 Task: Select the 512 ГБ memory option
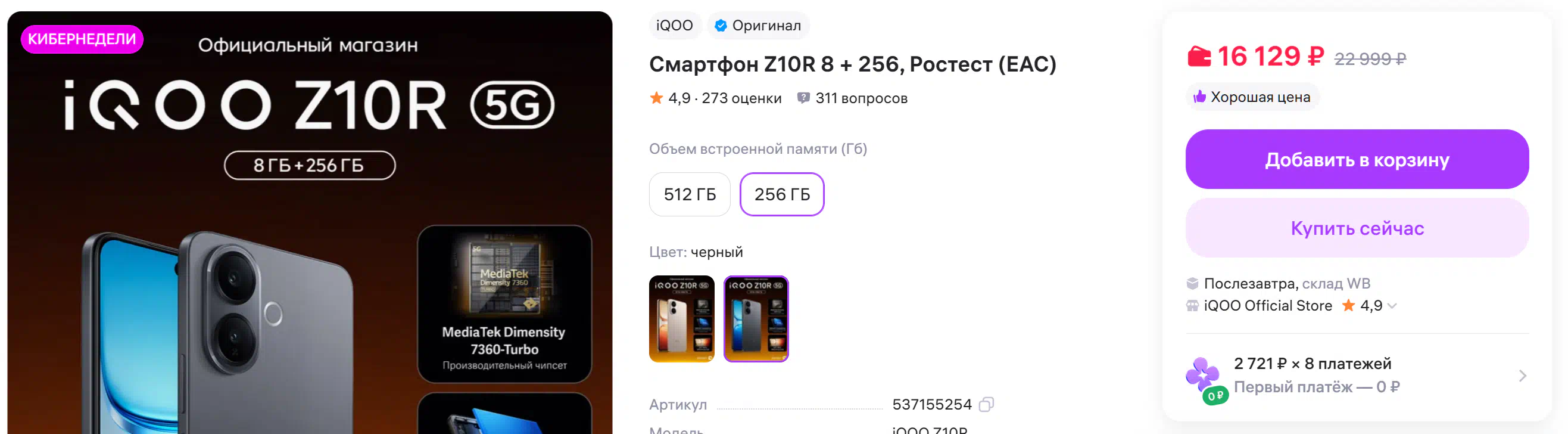[x=690, y=194]
